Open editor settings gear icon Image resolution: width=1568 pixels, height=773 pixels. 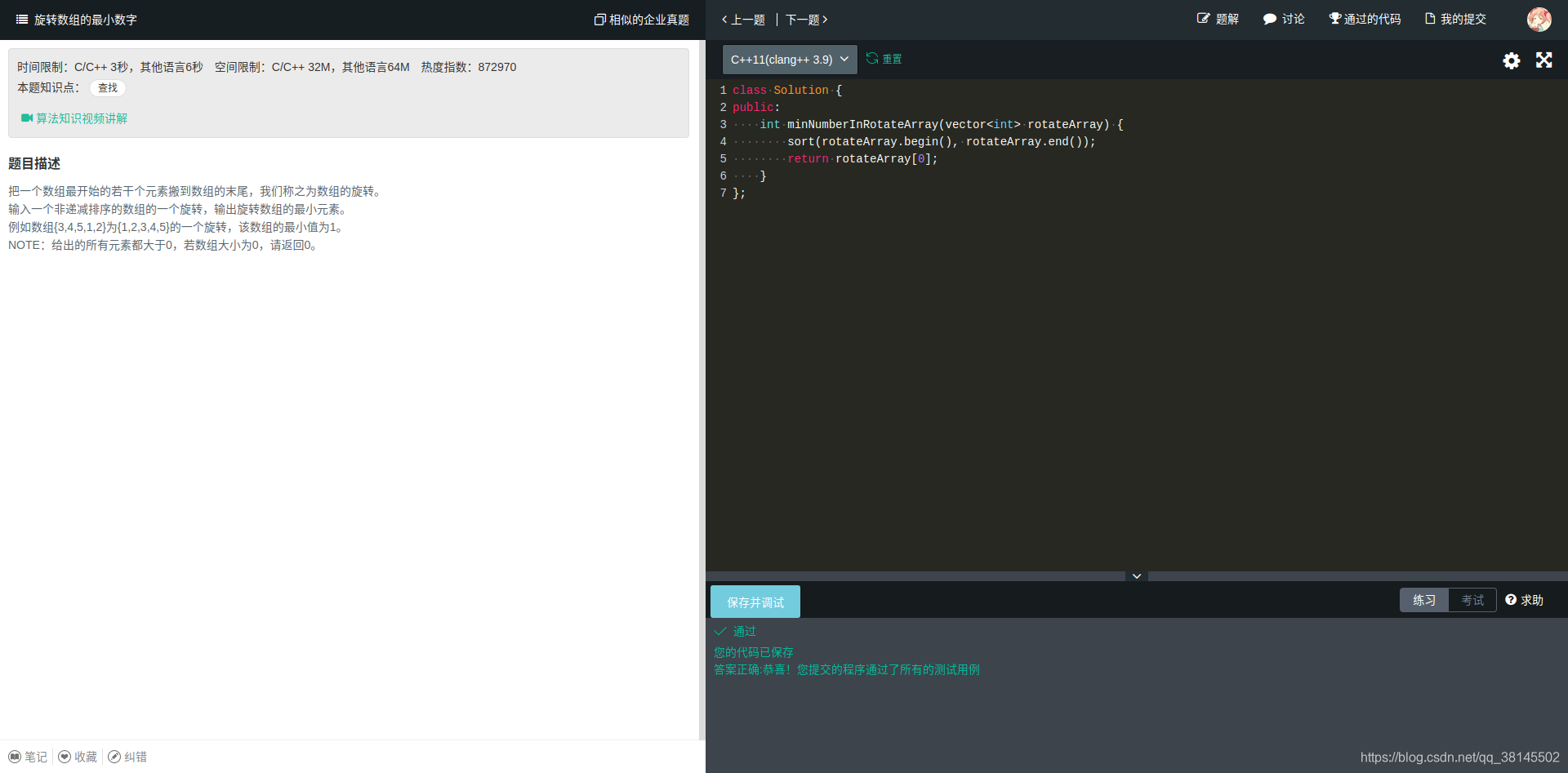point(1512,60)
